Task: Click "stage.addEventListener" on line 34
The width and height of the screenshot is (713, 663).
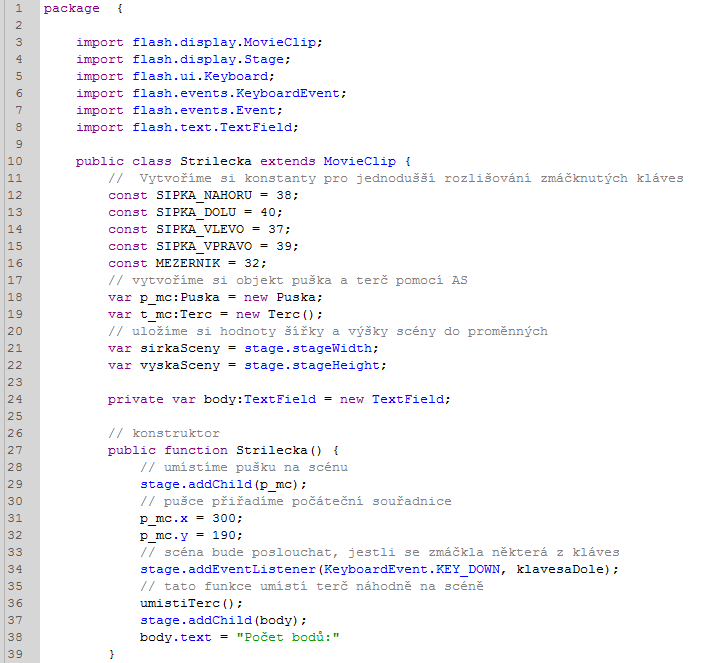Action: click(228, 569)
